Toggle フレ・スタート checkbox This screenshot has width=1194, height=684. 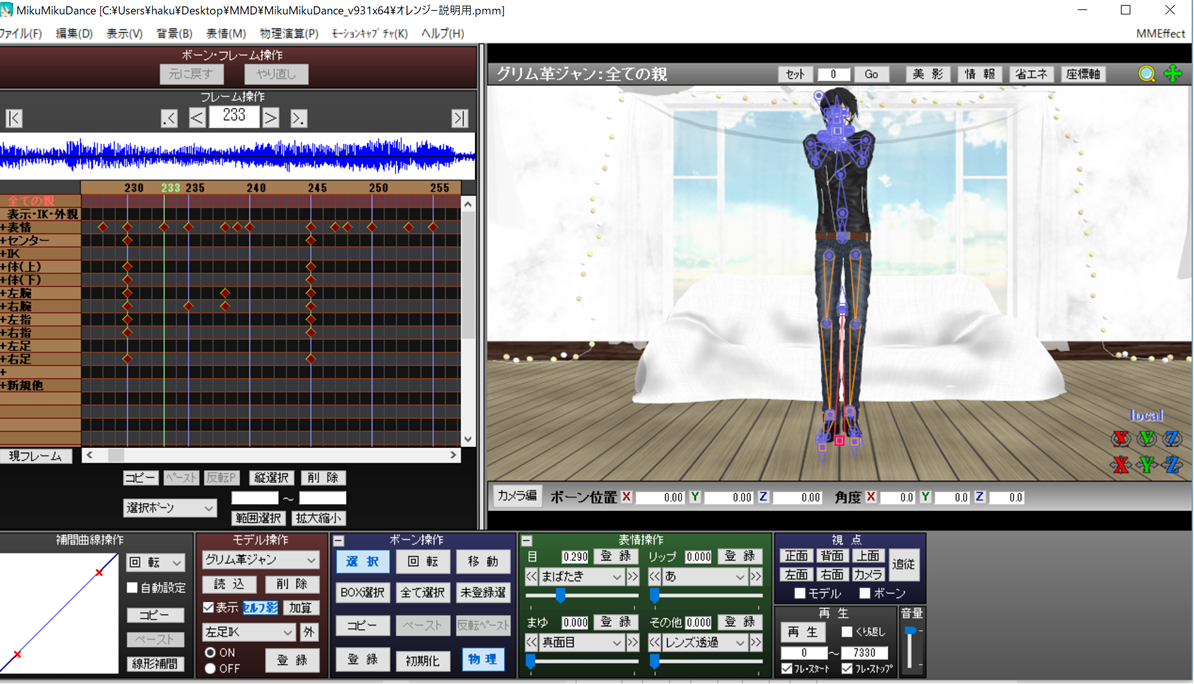pyautogui.click(x=787, y=668)
